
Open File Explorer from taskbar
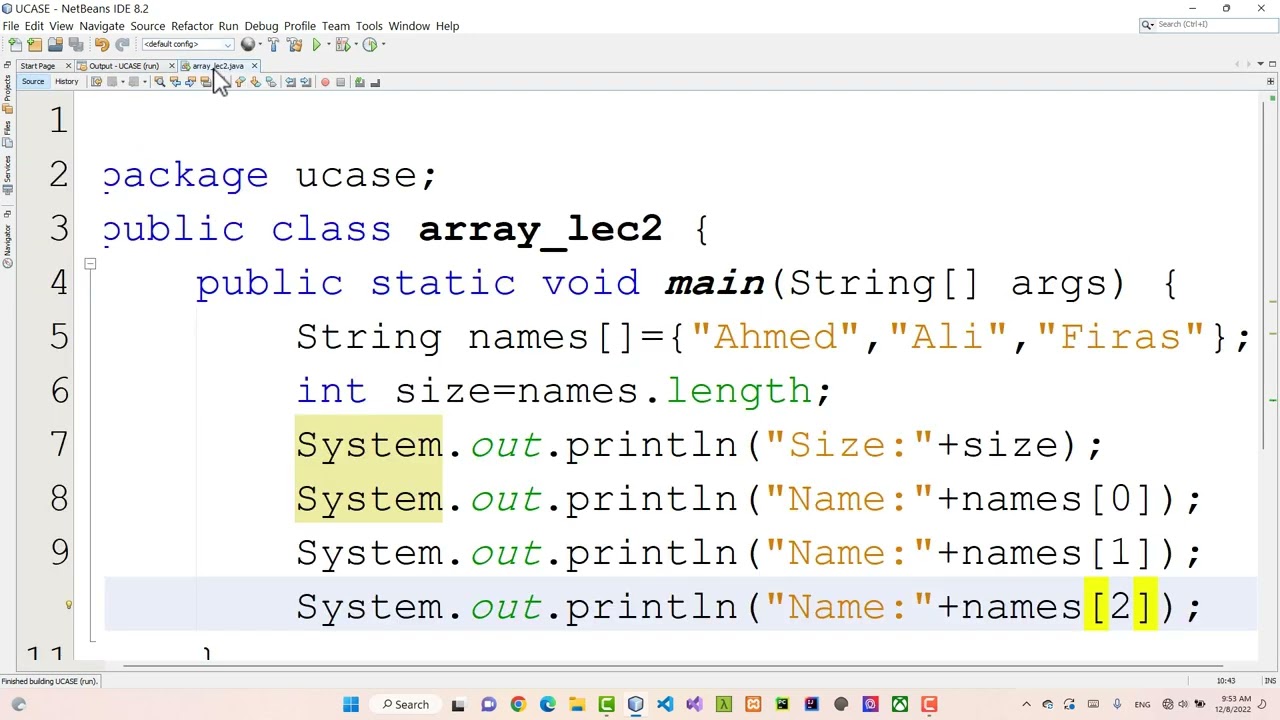pyautogui.click(x=577, y=704)
